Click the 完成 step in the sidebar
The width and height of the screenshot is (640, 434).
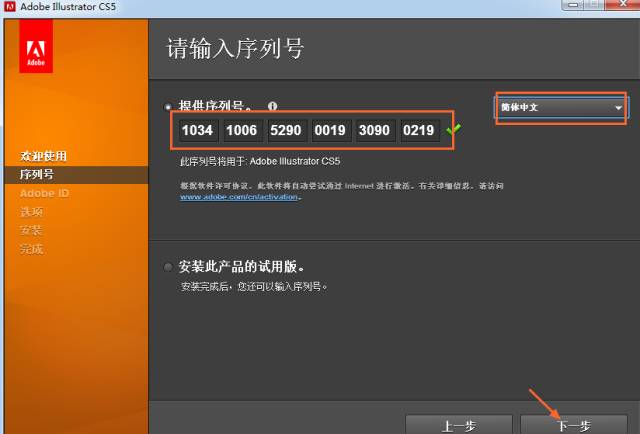pyautogui.click(x=31, y=249)
